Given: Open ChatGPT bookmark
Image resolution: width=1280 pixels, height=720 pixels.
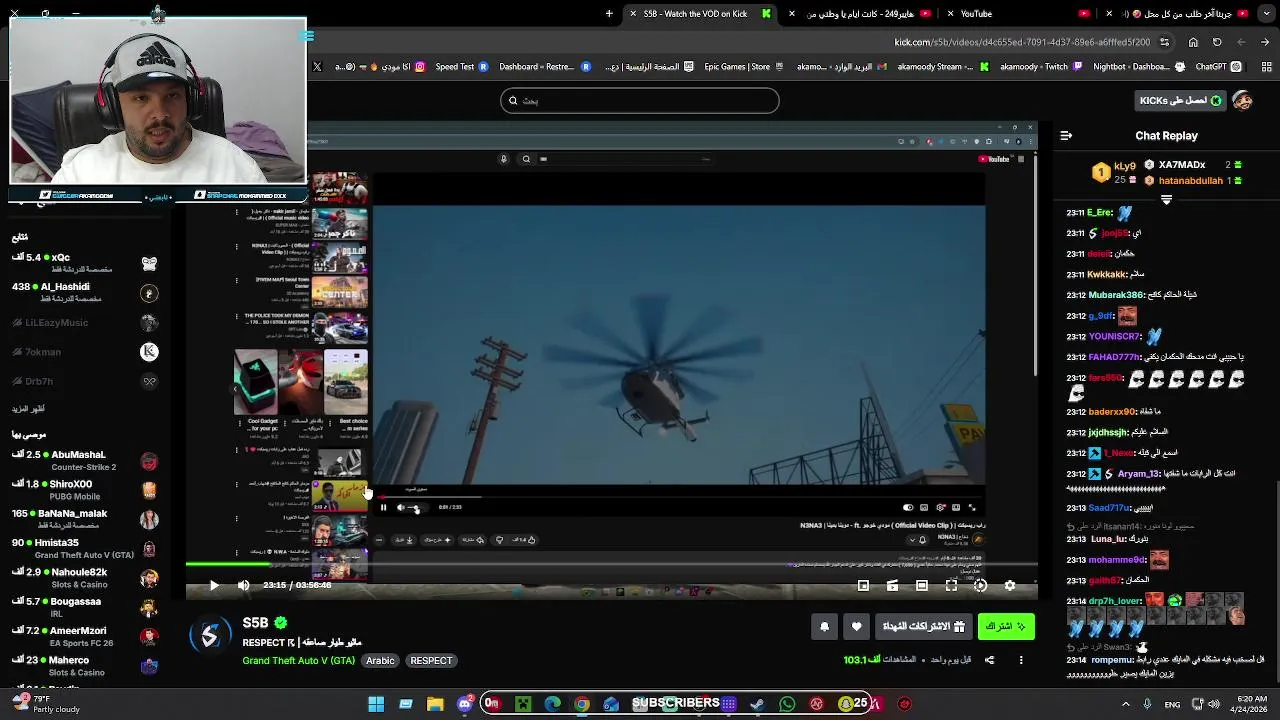Looking at the screenshot, I should coord(1218,67).
